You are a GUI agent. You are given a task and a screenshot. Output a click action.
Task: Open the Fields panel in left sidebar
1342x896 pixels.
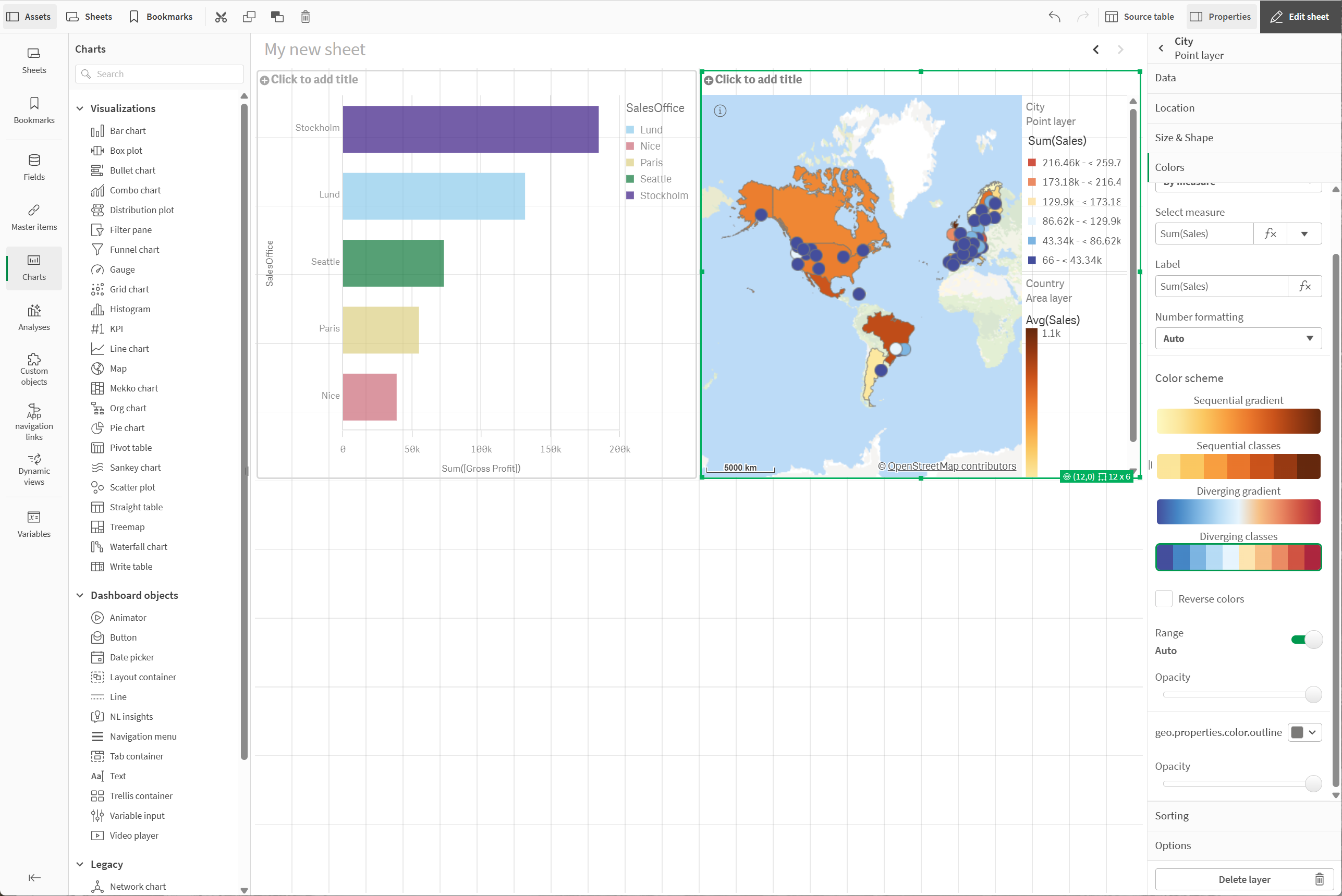tap(34, 167)
